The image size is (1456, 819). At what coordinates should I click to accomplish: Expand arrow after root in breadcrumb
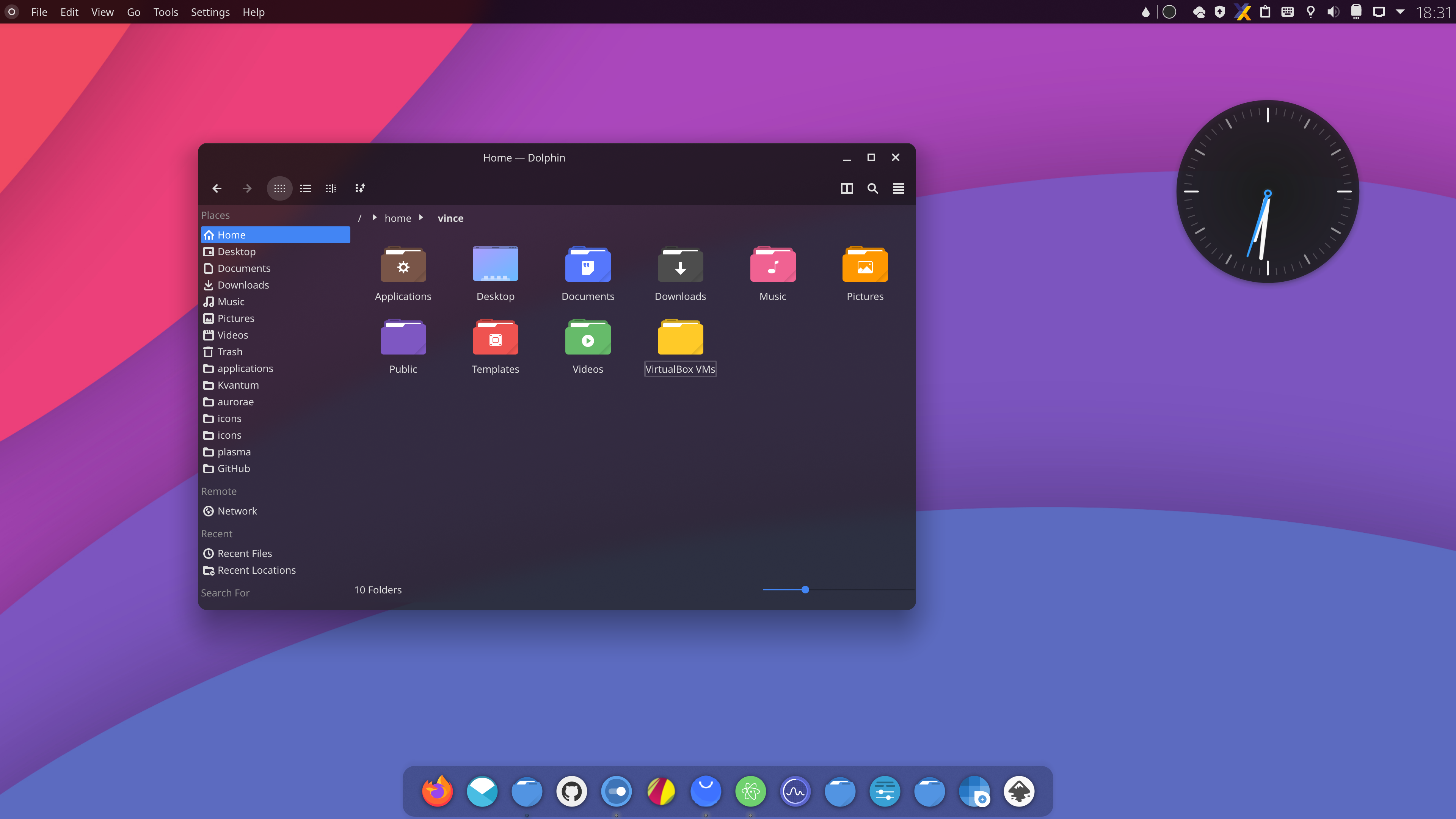point(374,218)
